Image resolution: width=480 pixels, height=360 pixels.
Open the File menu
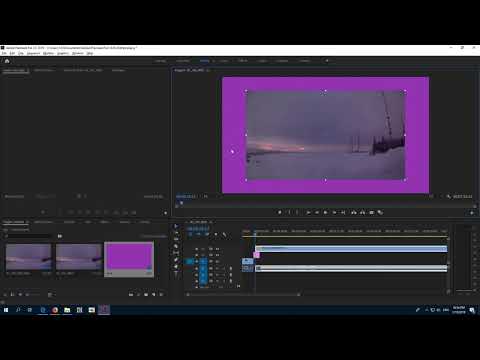[4, 53]
